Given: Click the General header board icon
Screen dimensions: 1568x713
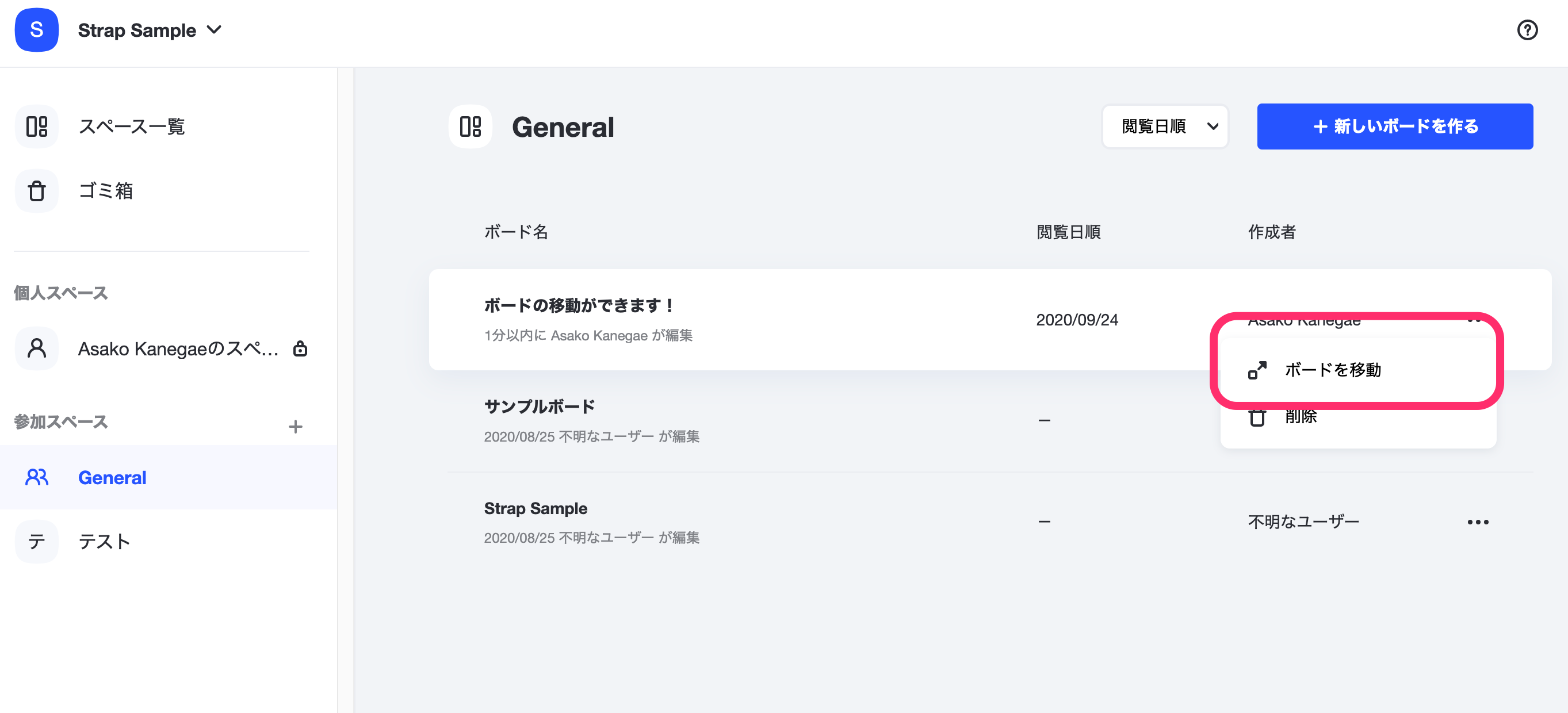Looking at the screenshot, I should click(x=470, y=126).
